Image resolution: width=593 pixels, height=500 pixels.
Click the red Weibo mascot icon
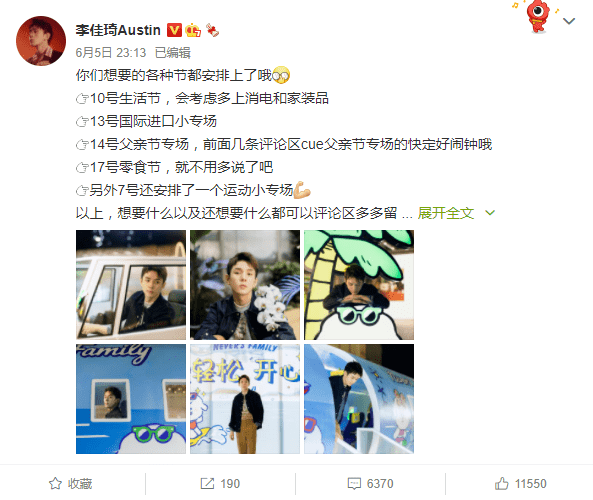click(x=538, y=16)
